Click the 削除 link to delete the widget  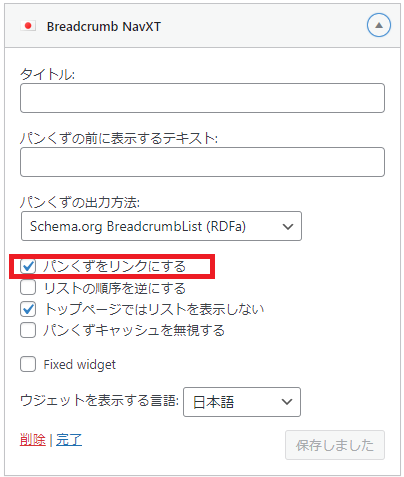pos(33,440)
